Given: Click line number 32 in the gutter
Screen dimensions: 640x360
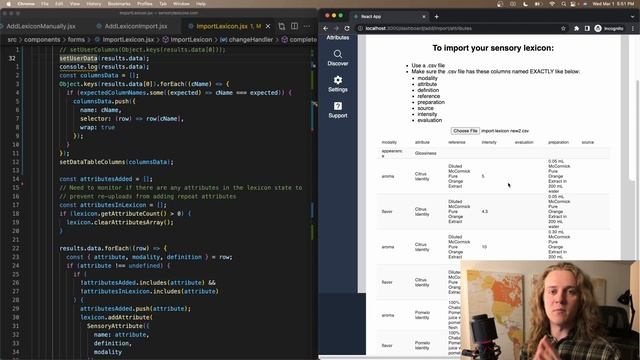Looking at the screenshot, I should click(12, 58).
